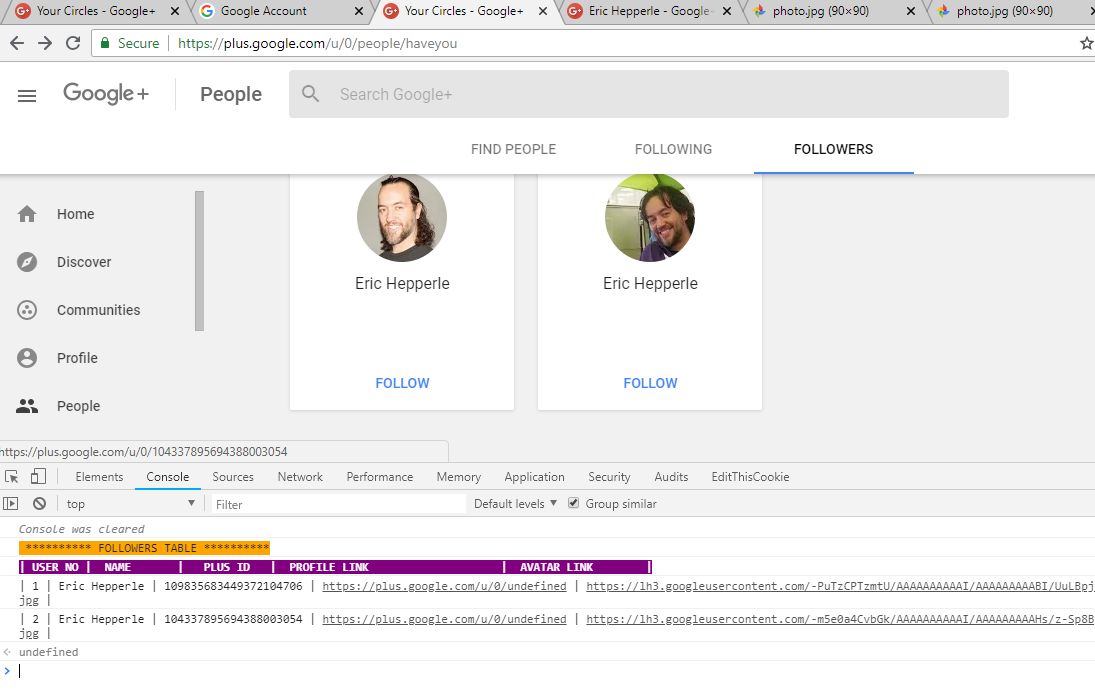Open the Google+ hamburger menu
The width and height of the screenshot is (1095, 694).
coord(27,96)
